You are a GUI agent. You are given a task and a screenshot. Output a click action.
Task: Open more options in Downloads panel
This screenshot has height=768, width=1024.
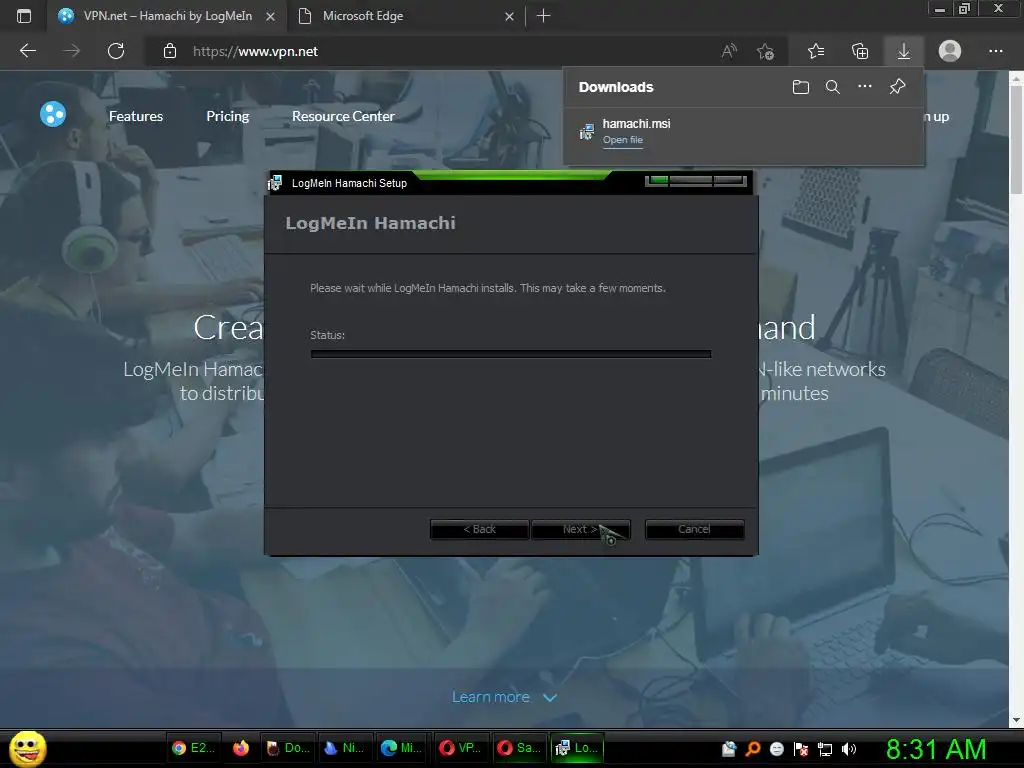[x=865, y=86]
